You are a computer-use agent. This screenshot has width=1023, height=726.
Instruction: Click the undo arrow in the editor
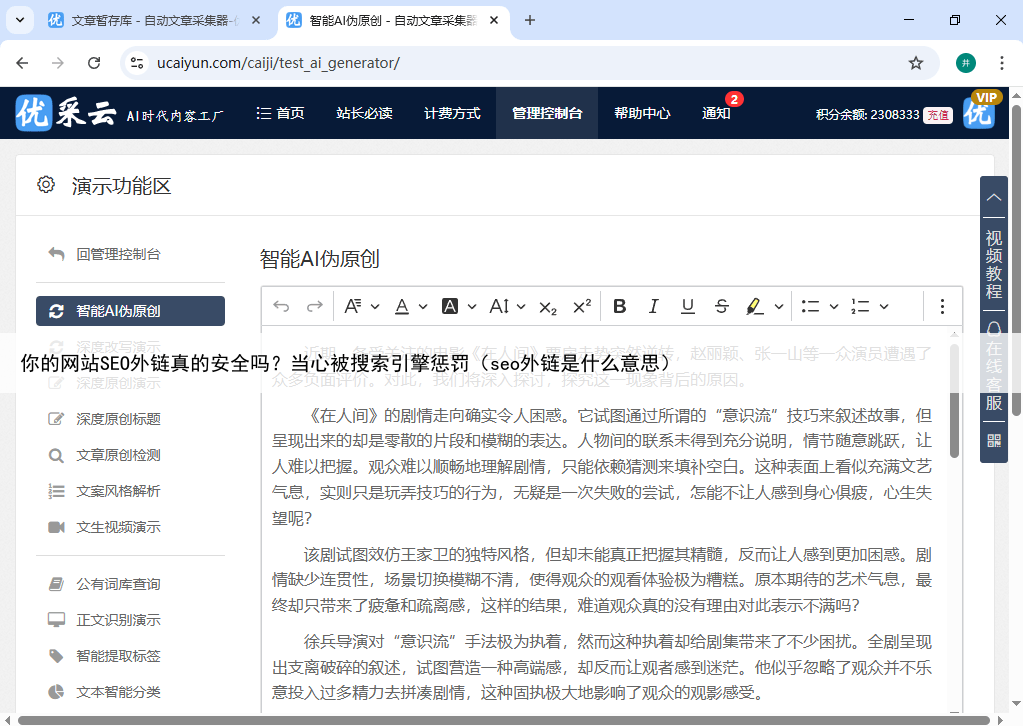pyautogui.click(x=281, y=307)
